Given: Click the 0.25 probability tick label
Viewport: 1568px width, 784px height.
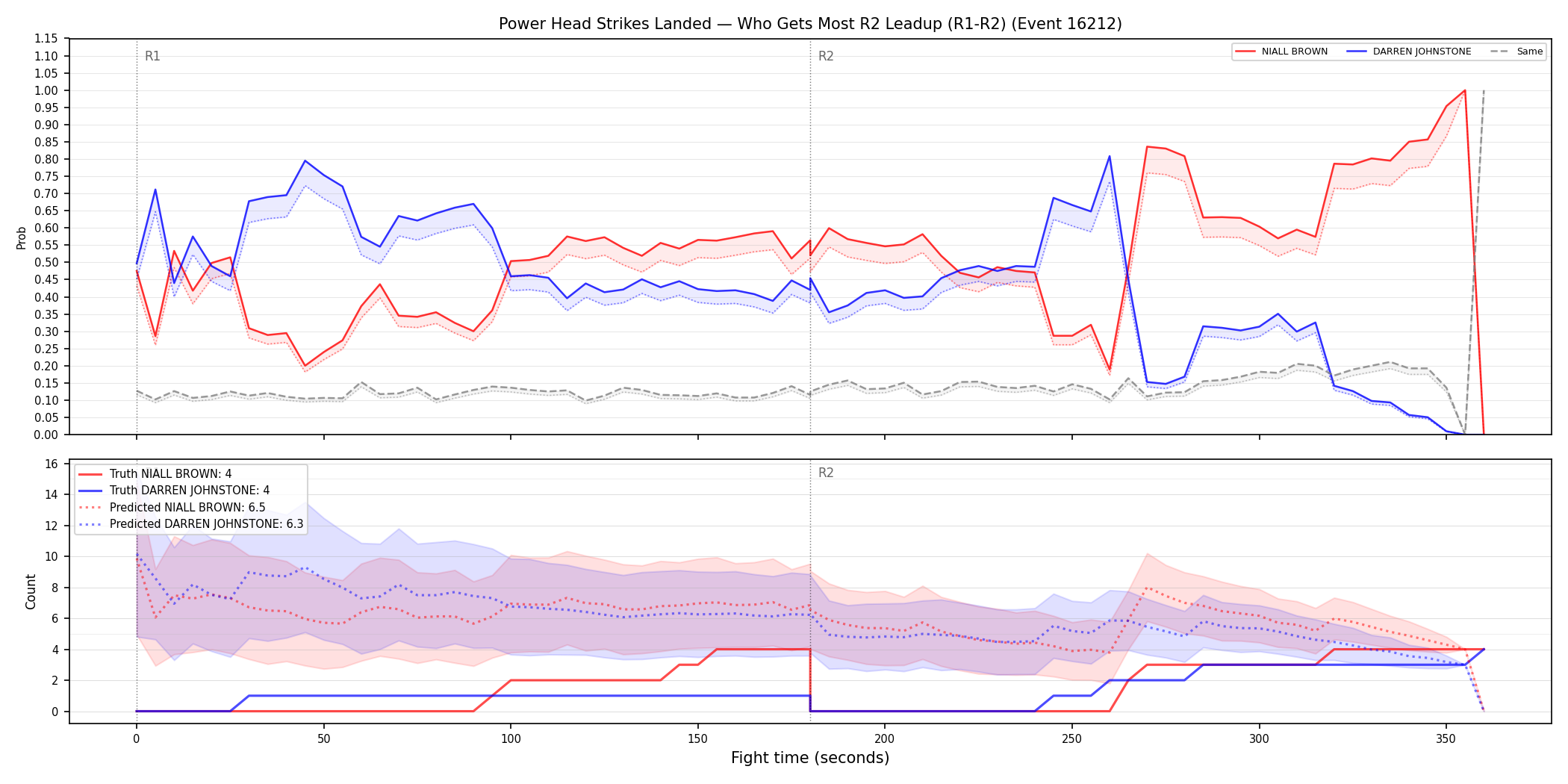Looking at the screenshot, I should coord(46,349).
